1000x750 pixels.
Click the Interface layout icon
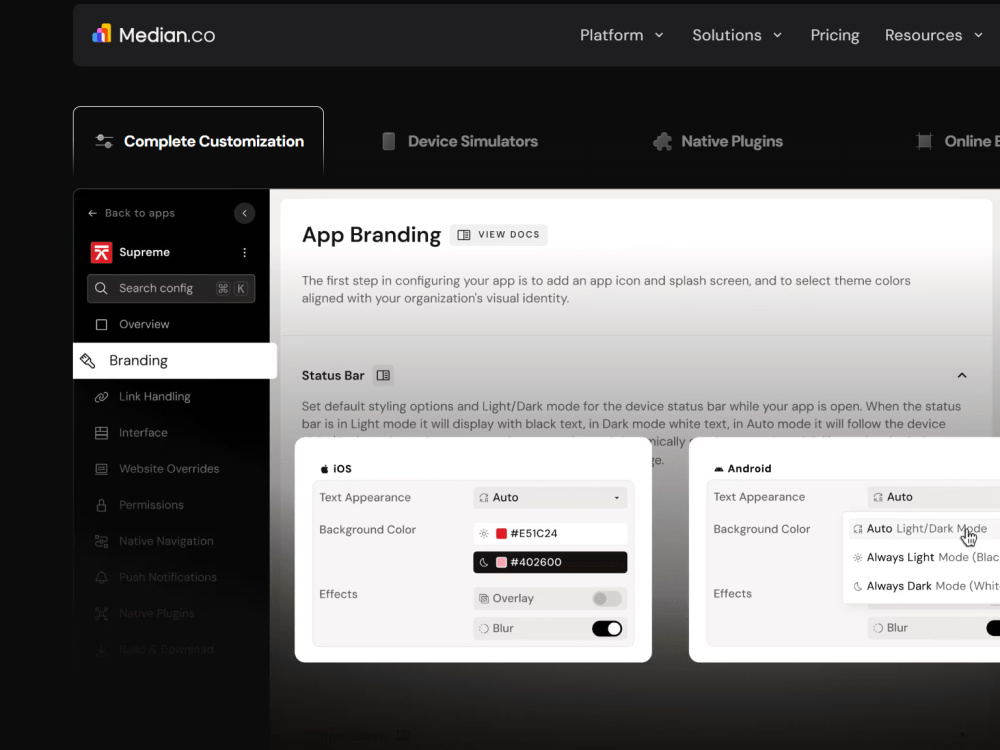(x=101, y=433)
